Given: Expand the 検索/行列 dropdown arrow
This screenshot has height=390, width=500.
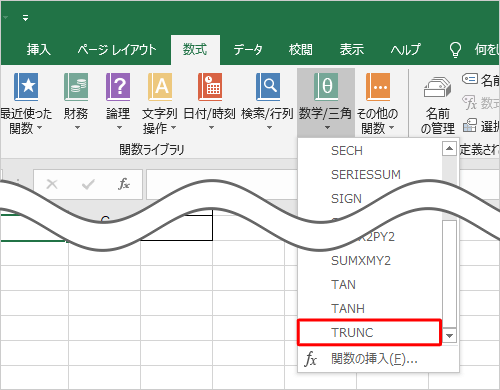Looking at the screenshot, I should coord(269,128).
